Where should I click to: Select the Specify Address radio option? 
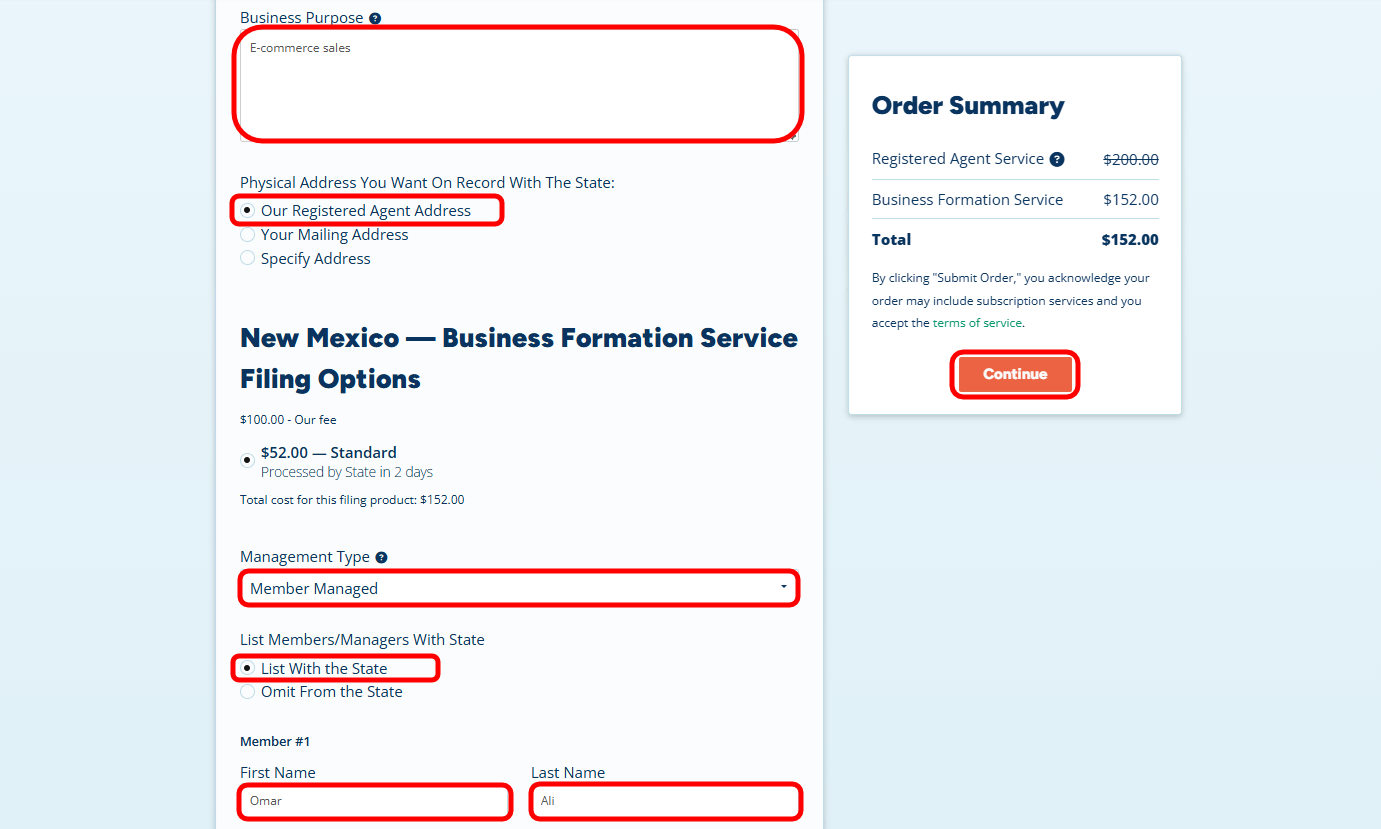click(248, 258)
